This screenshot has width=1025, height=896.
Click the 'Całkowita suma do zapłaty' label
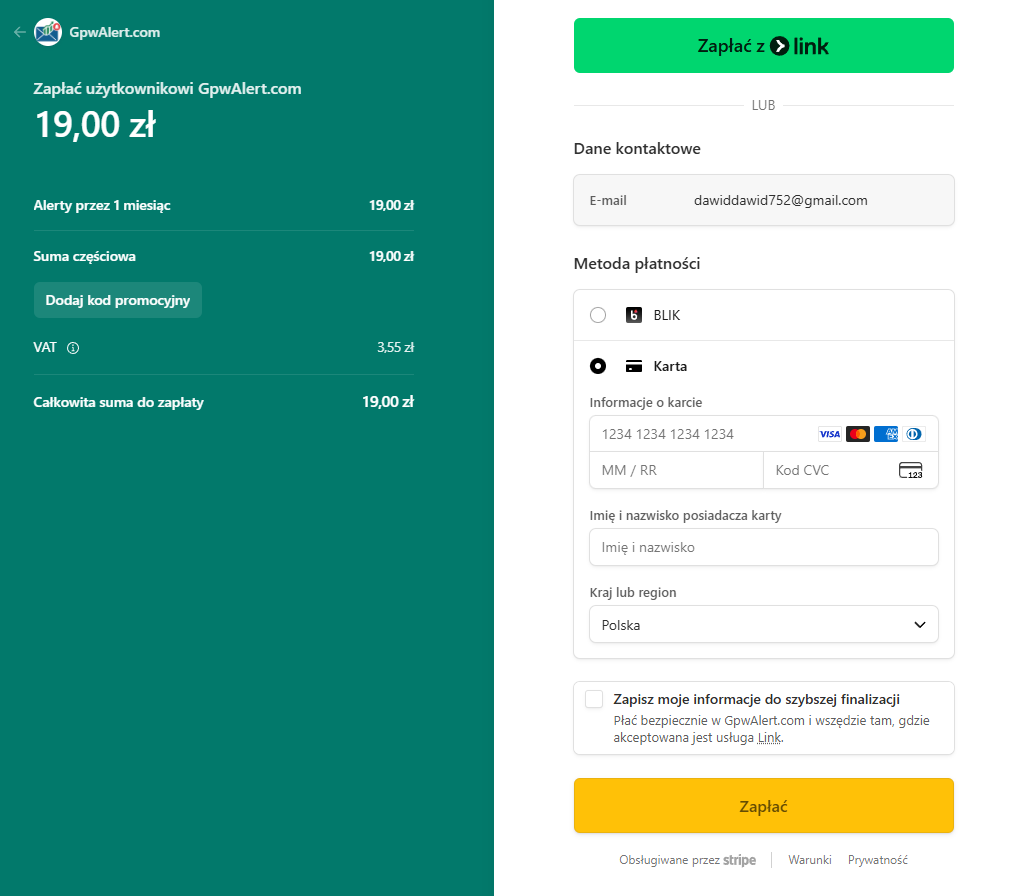coord(118,403)
